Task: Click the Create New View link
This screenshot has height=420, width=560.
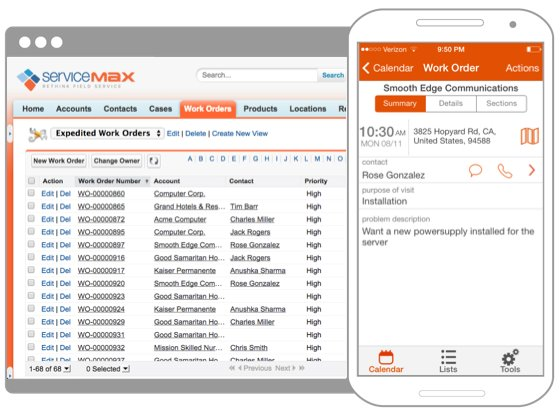Action: (240, 134)
